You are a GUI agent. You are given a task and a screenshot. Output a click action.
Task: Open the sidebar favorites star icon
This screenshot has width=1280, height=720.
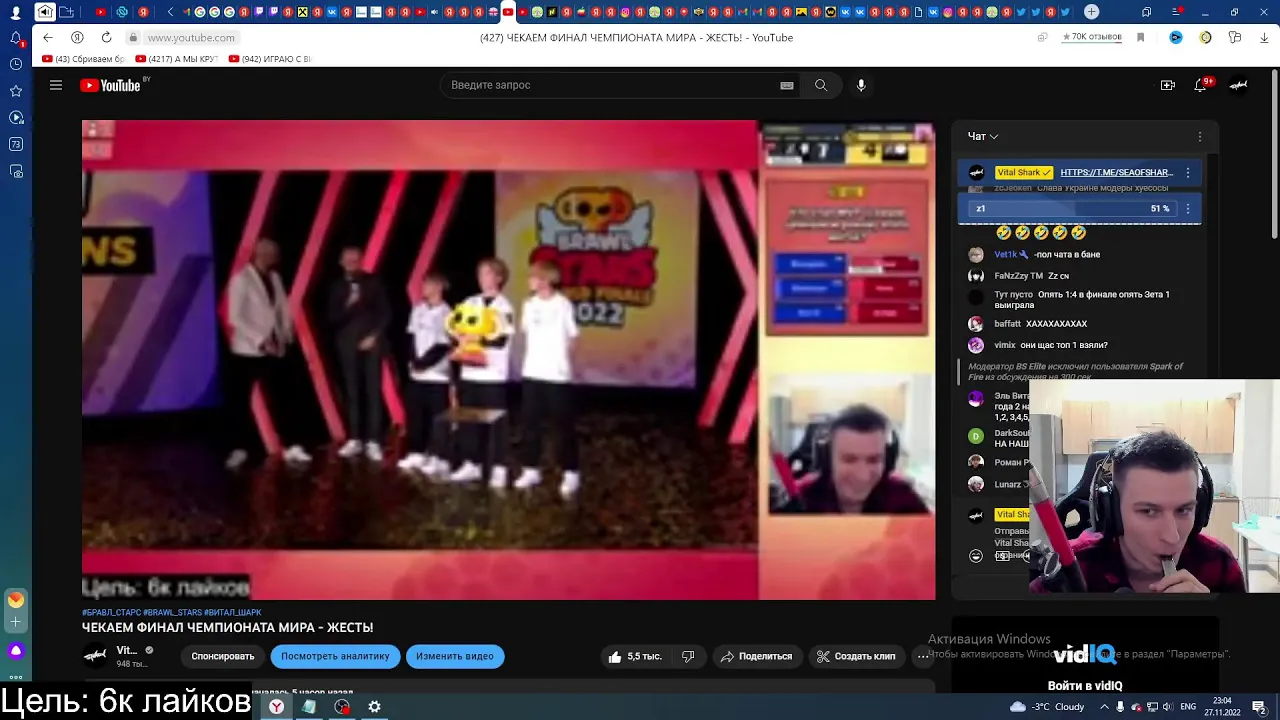(x=16, y=91)
